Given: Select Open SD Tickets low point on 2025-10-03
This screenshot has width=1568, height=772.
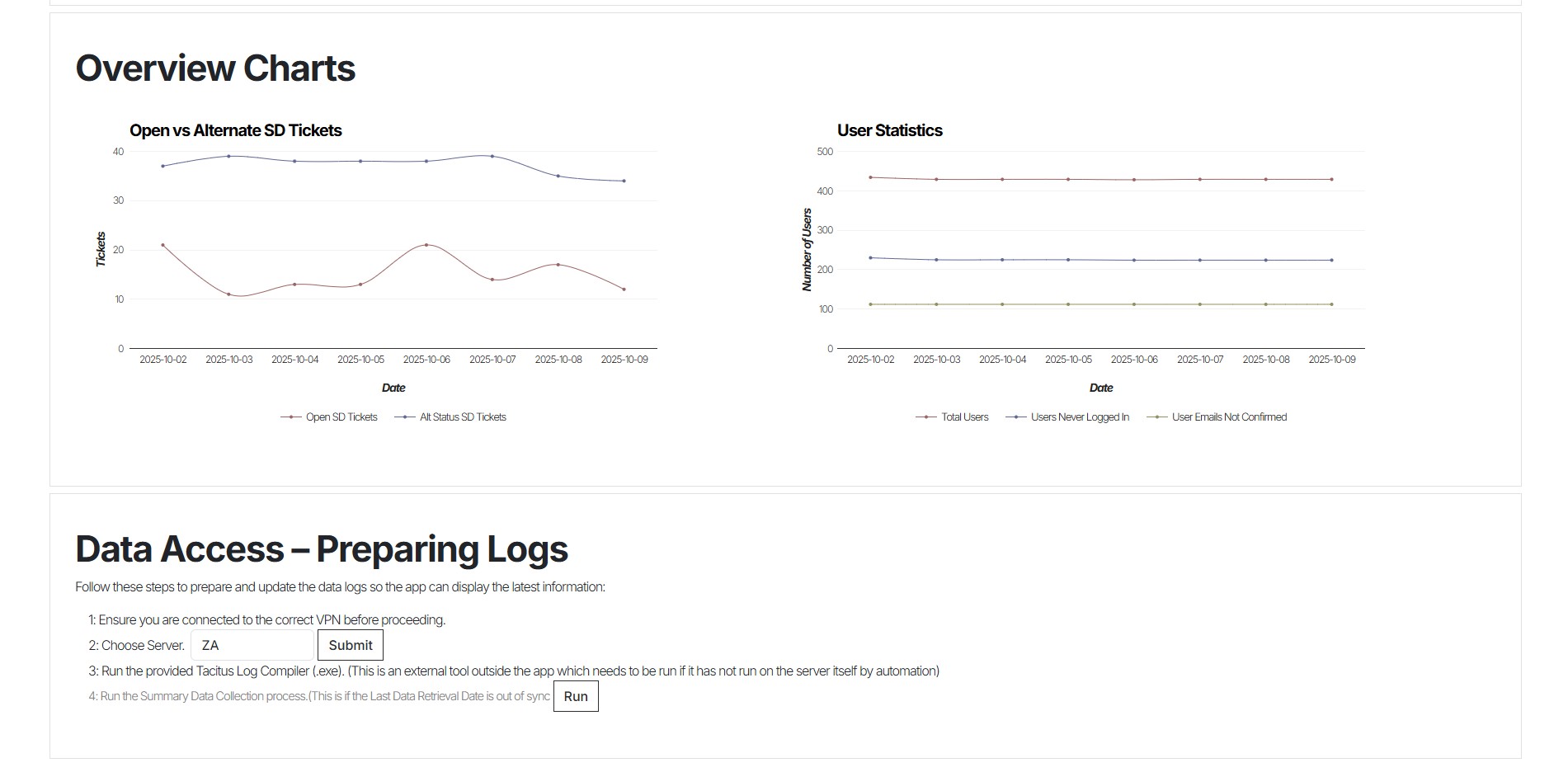Looking at the screenshot, I should pos(228,294).
